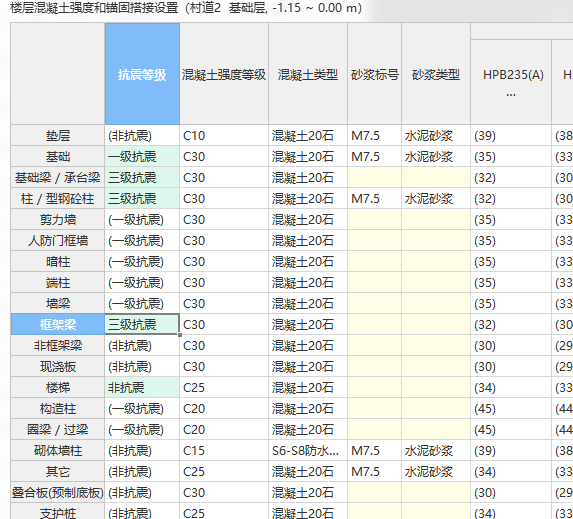Select the 现浇板 row header
This screenshot has width=573, height=519.
pyautogui.click(x=58, y=367)
